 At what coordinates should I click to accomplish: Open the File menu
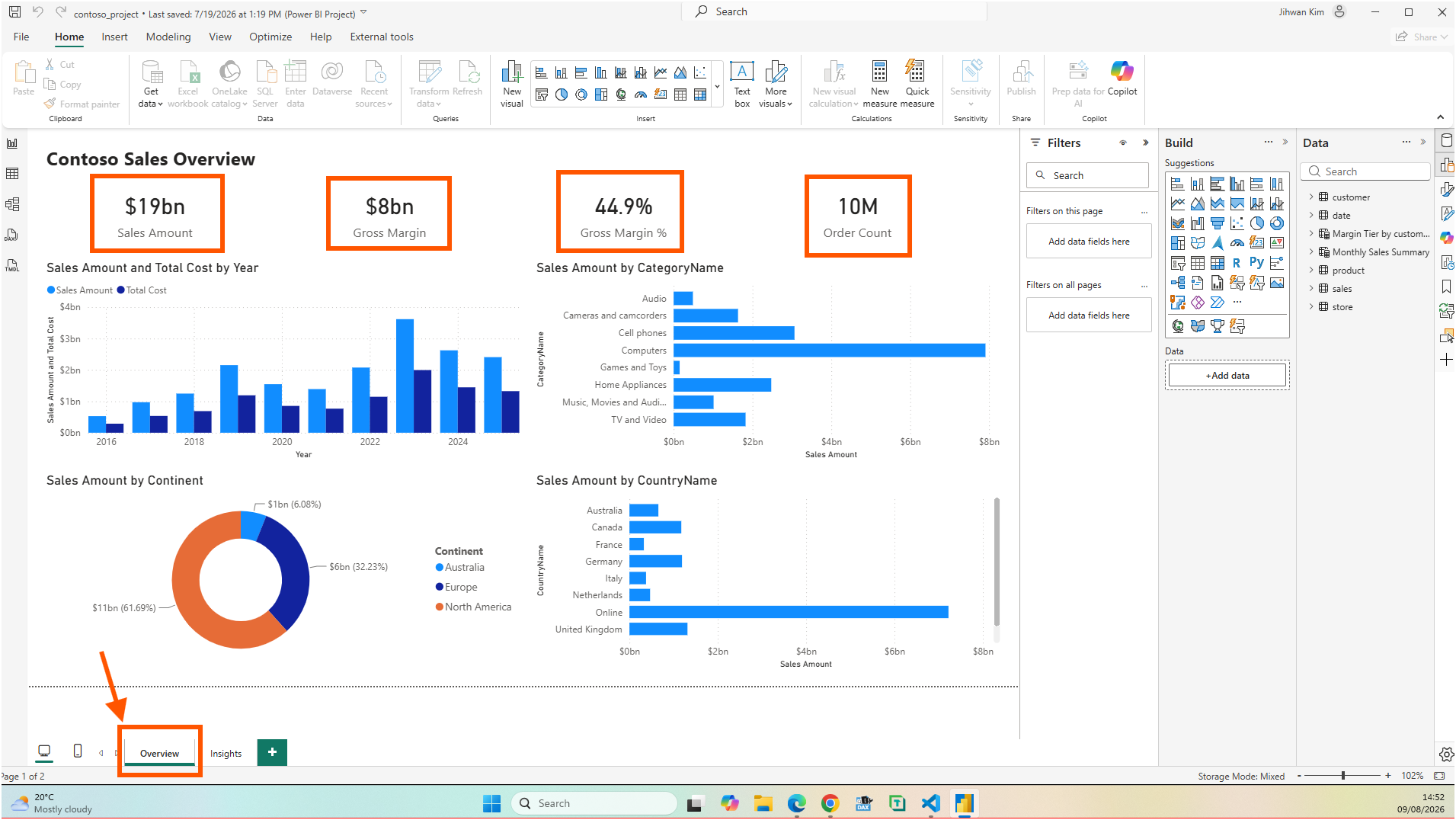point(21,37)
